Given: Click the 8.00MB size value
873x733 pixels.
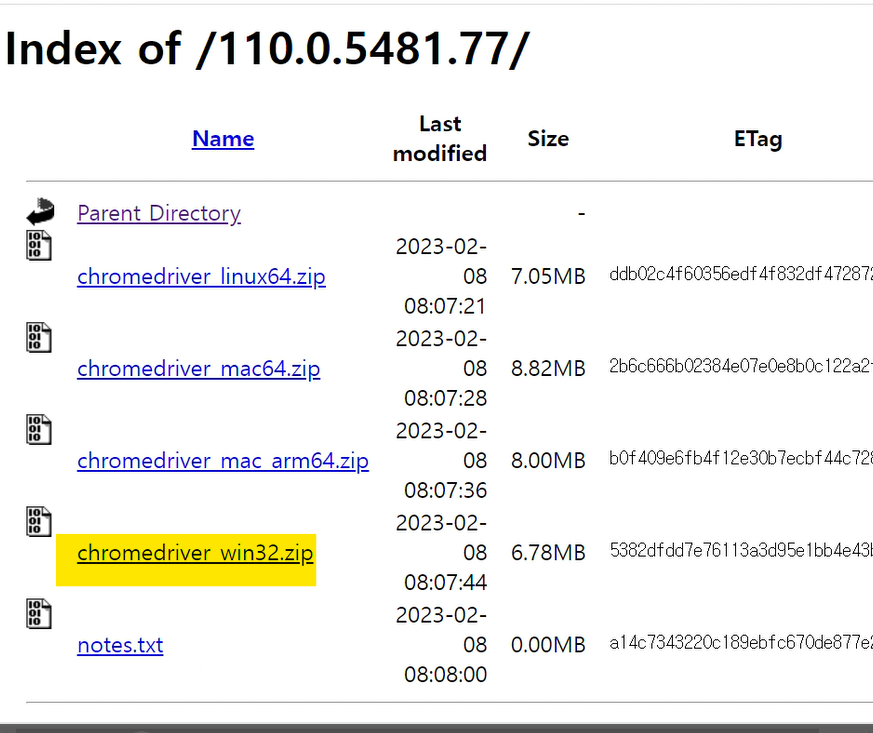Looking at the screenshot, I should 548,460.
